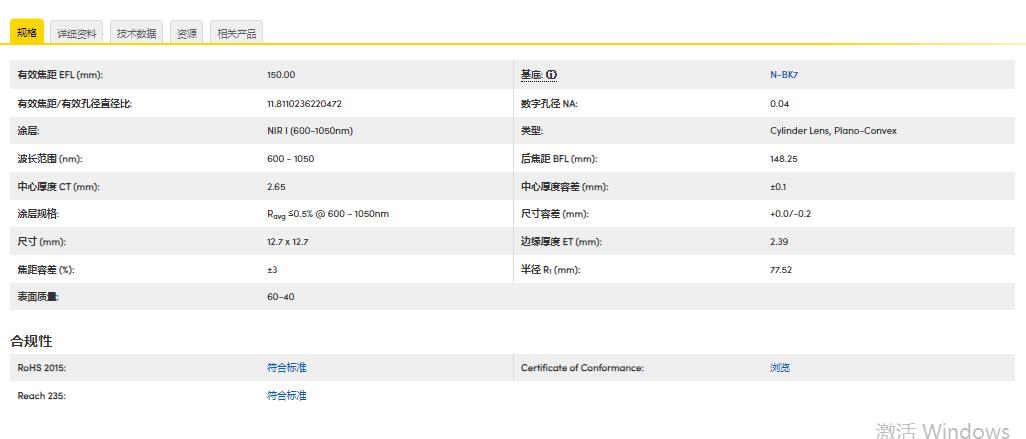Click the Ravg coating specification value
Viewport: 1026px width, 439px height.
(x=328, y=214)
